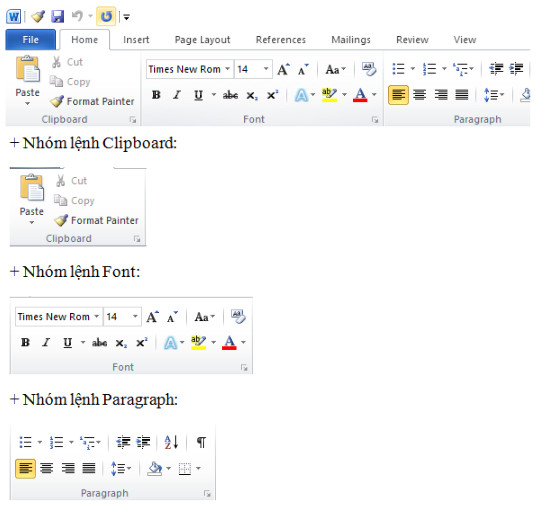Image resolution: width=536 pixels, height=505 pixels.
Task: Toggle Italic in the top ribbon
Action: coord(177,95)
